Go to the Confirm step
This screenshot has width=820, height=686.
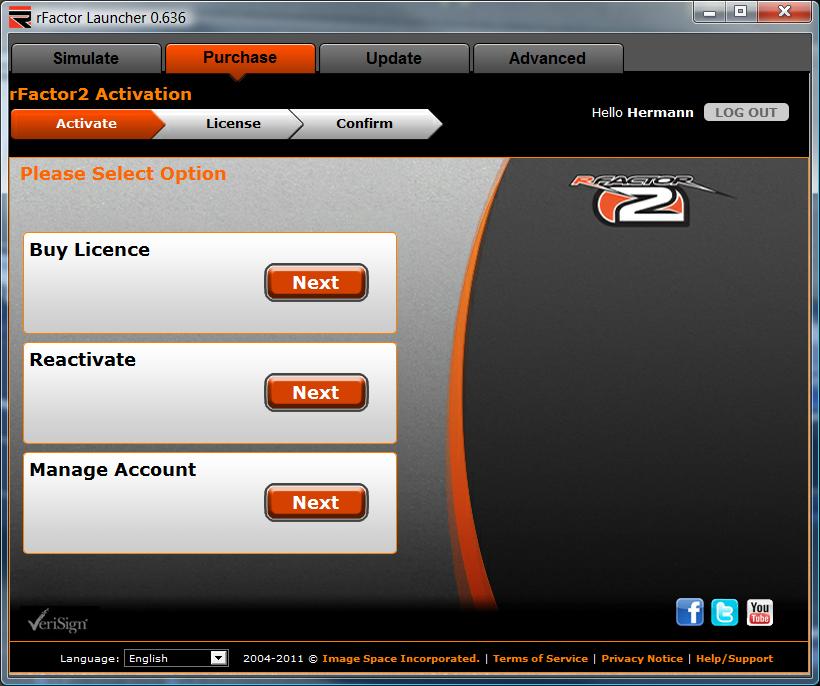[x=364, y=124]
